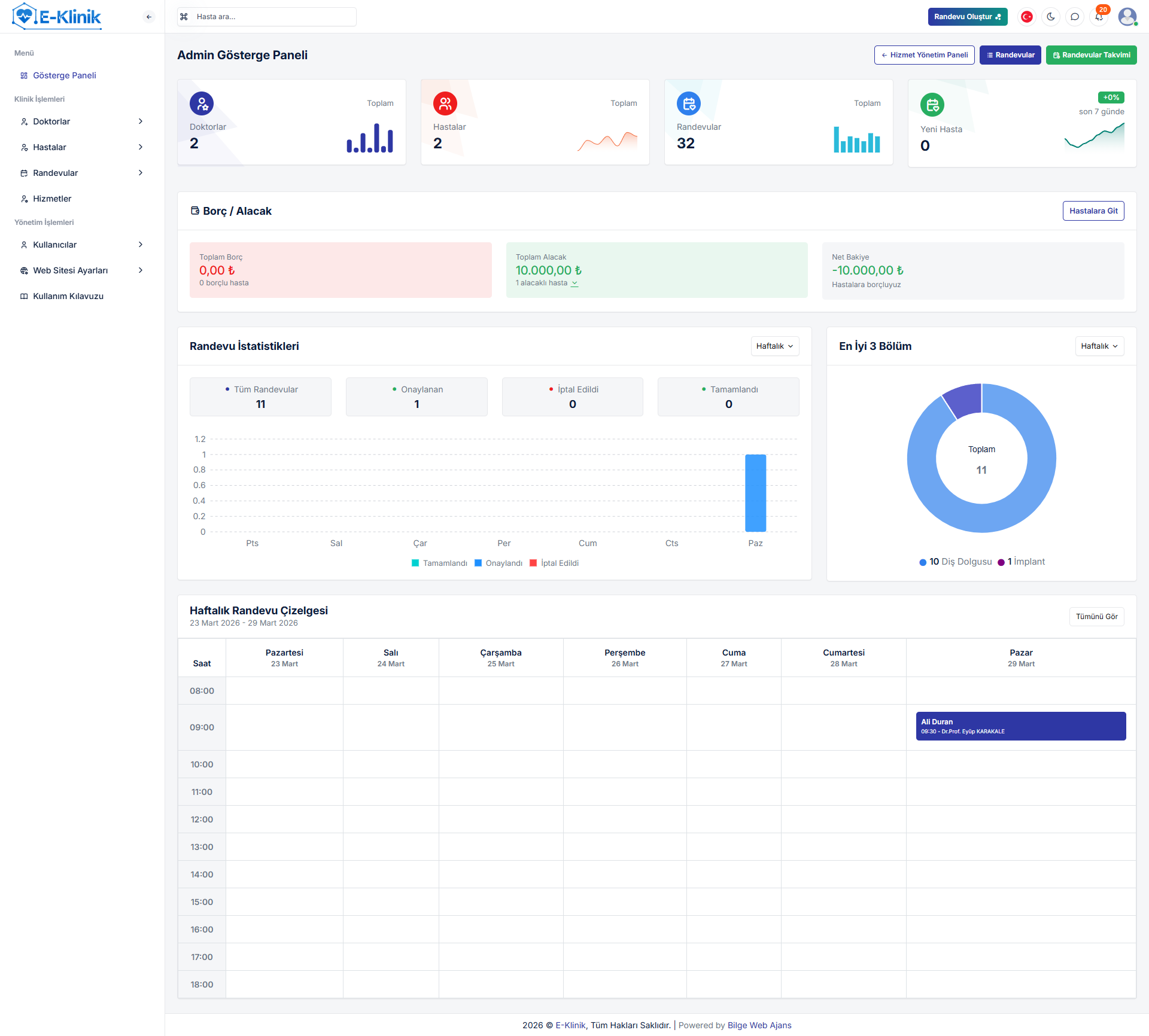Open Kullanım Kılavuzu menu item

pos(68,296)
